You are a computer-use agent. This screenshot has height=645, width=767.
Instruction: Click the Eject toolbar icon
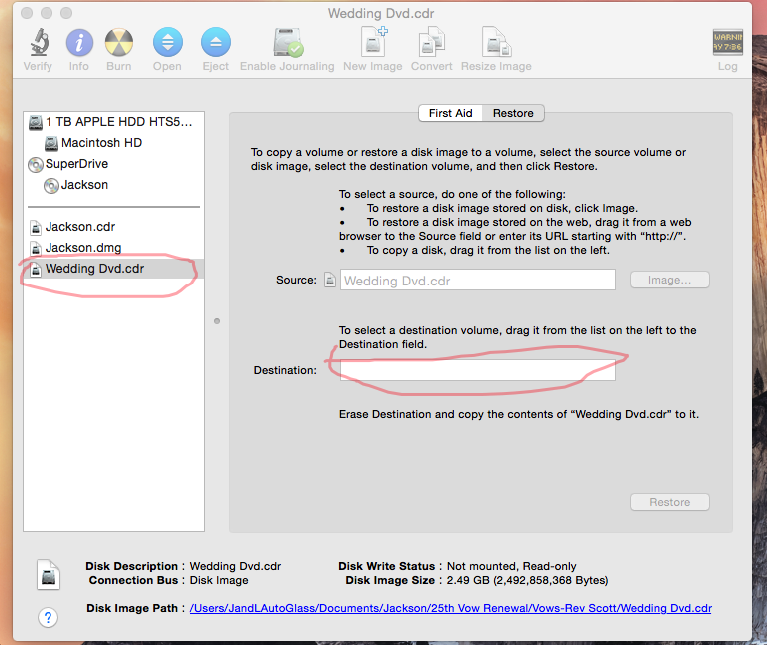[x=216, y=42]
